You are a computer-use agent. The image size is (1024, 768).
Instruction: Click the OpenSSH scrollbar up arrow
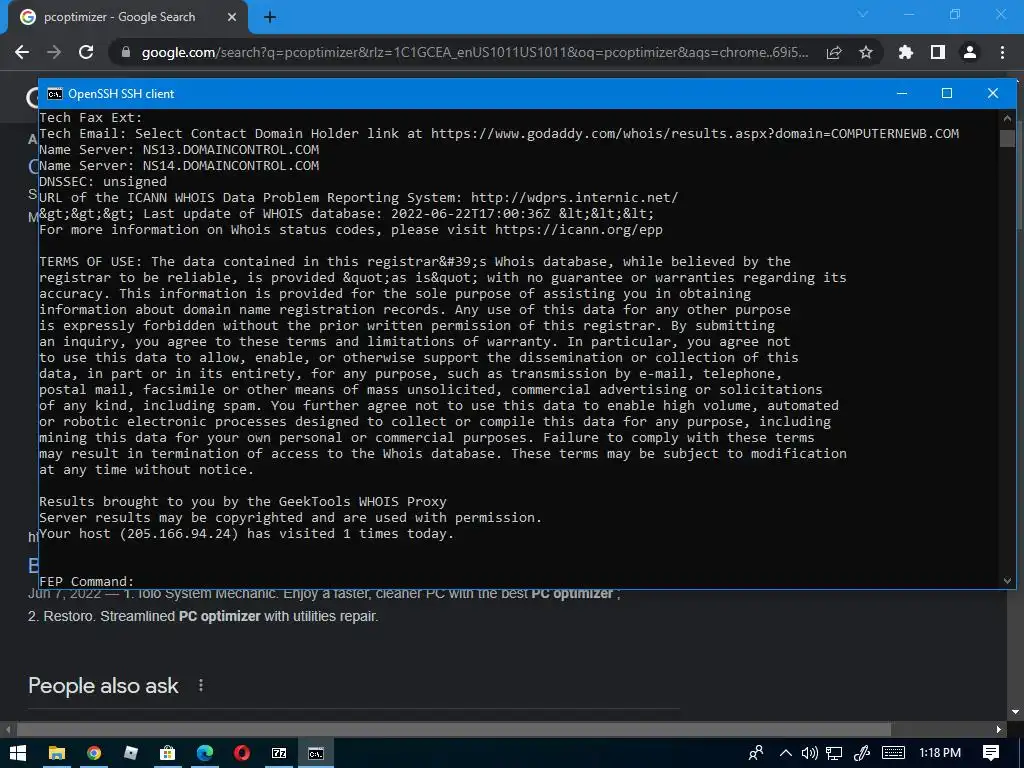1007,118
